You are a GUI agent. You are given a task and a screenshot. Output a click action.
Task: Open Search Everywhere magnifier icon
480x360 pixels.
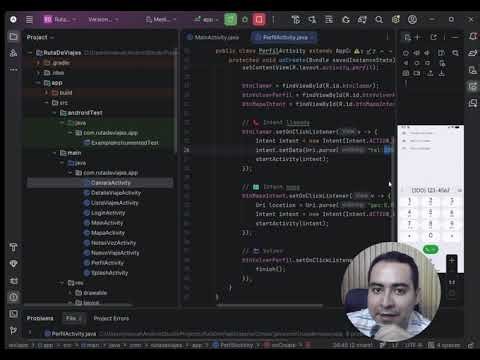pos(379,20)
